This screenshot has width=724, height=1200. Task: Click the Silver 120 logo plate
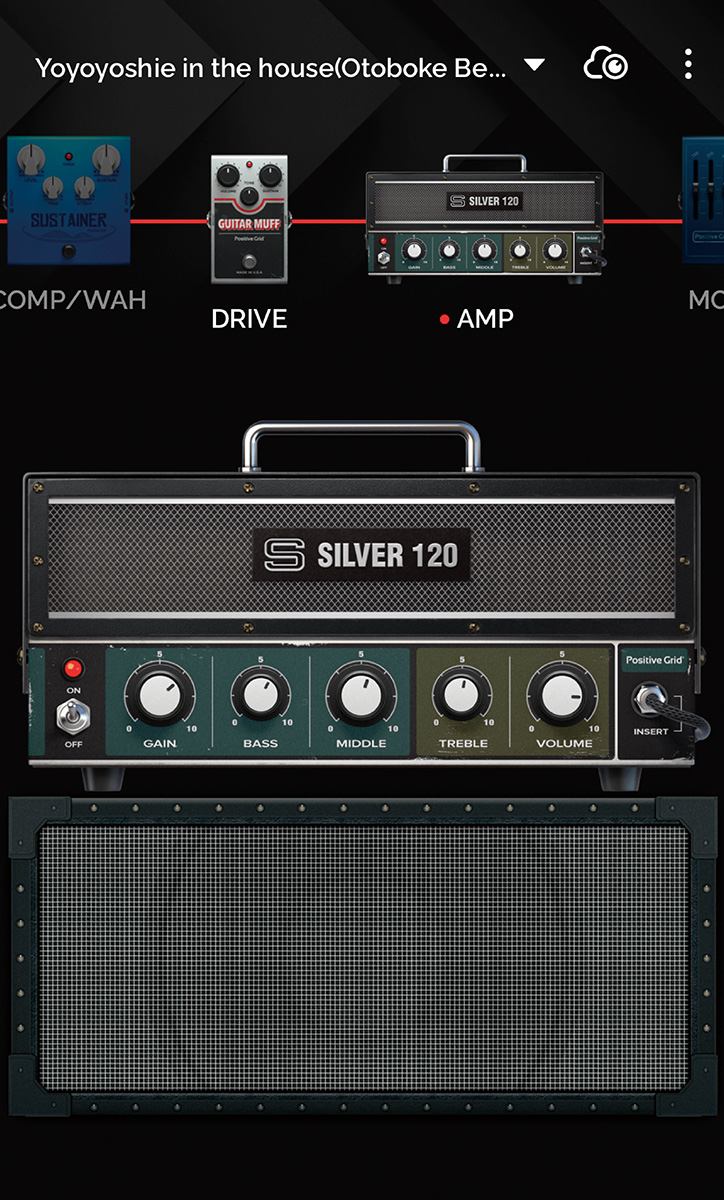(361, 554)
